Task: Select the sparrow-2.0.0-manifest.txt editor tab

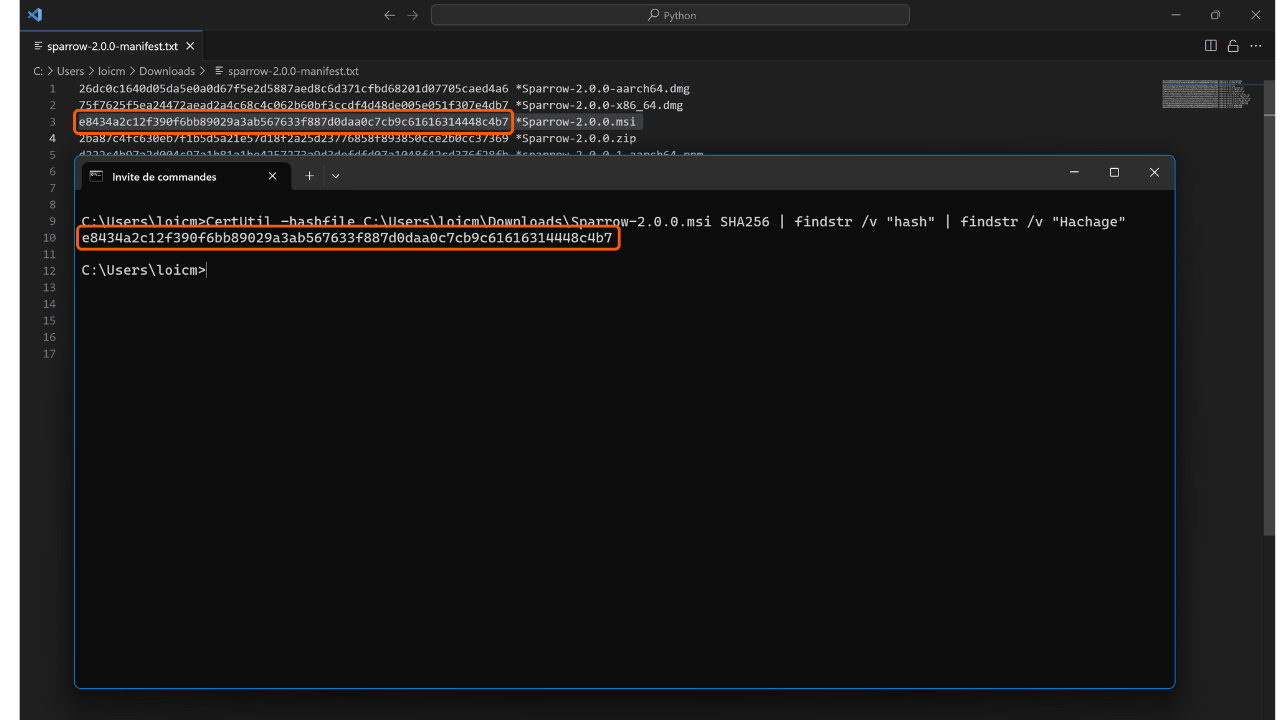Action: coord(111,46)
